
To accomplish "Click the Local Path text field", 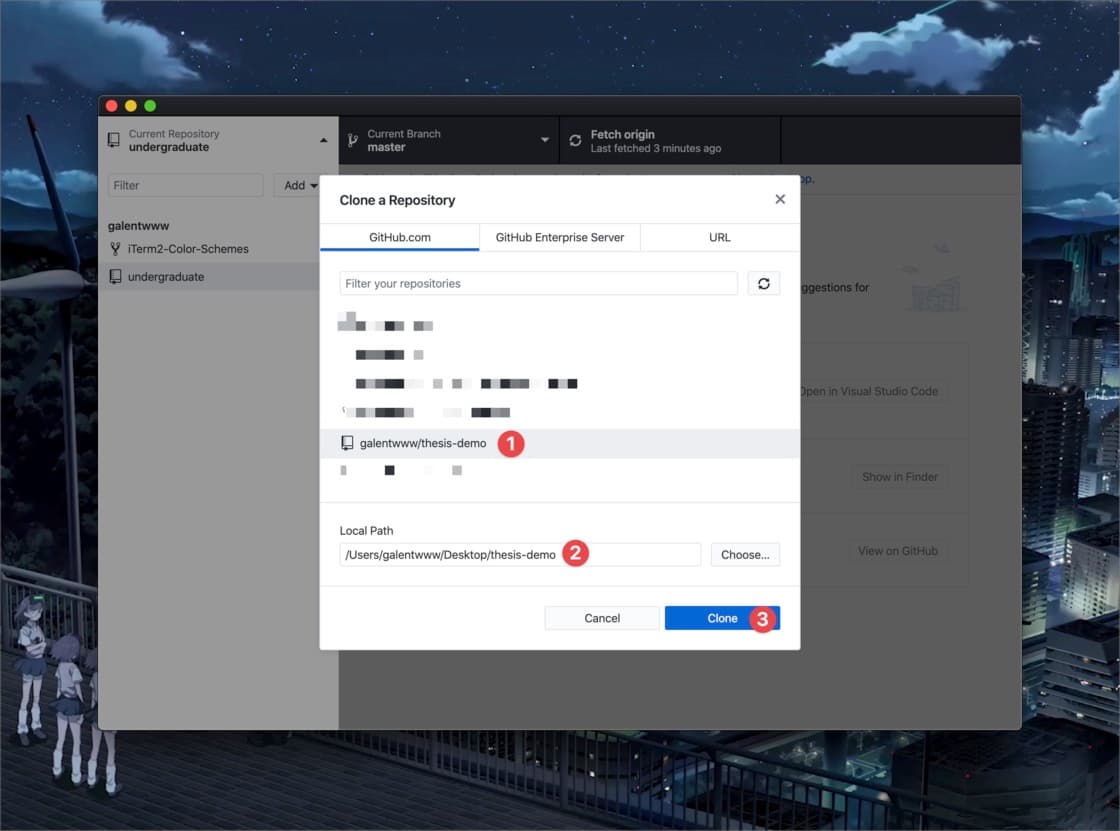I will click(520, 554).
